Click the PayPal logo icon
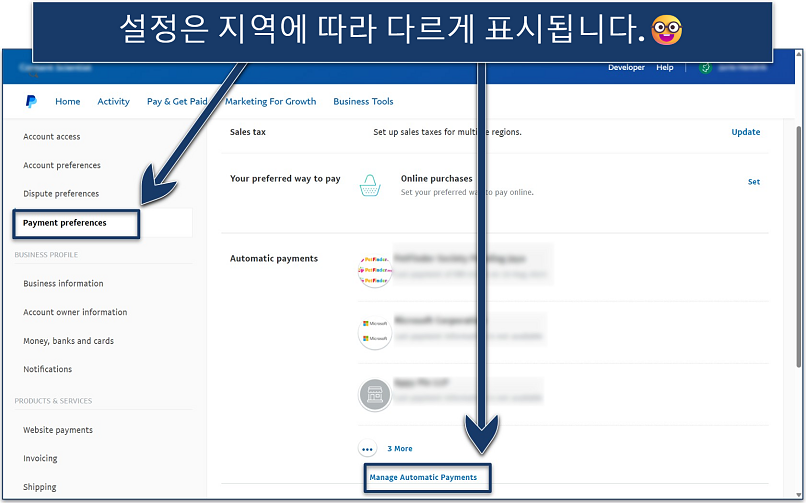The image size is (806, 503). tap(32, 101)
